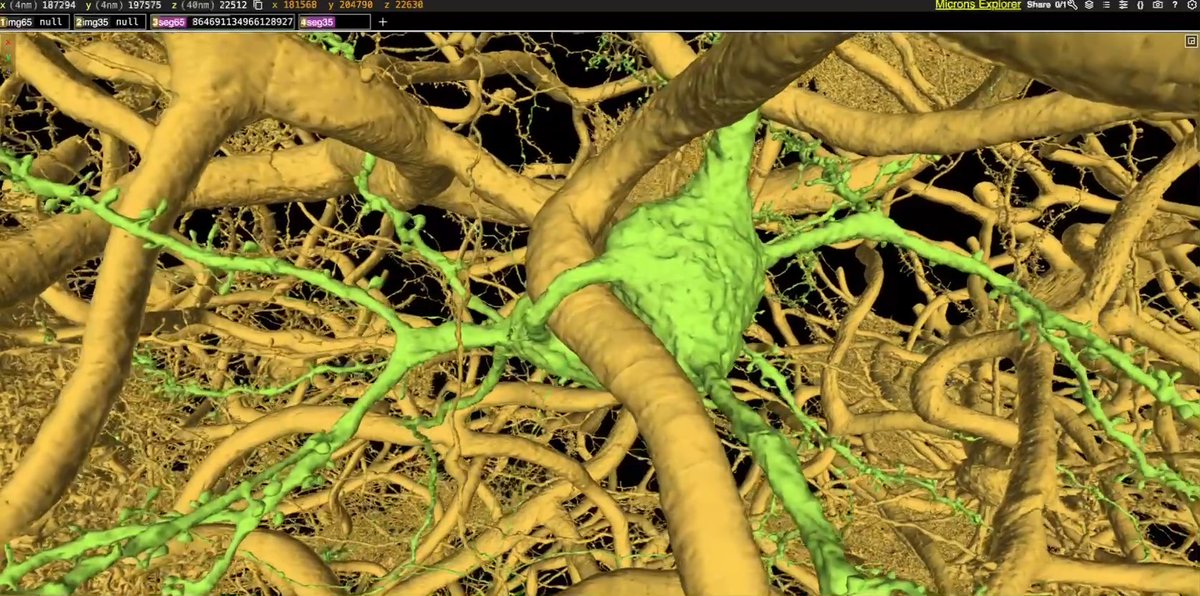Select the img65 layer tab
This screenshot has height=596, width=1200.
tap(36, 21)
